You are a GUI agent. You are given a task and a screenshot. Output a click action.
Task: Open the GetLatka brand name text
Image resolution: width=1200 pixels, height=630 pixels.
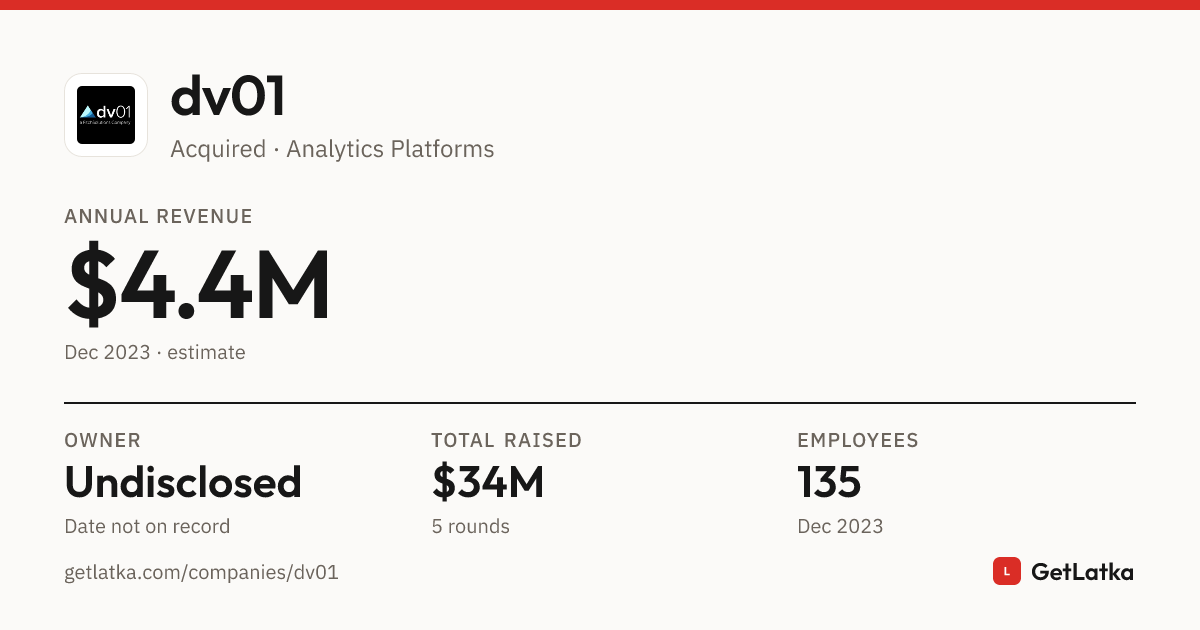pyautogui.click(x=1082, y=572)
